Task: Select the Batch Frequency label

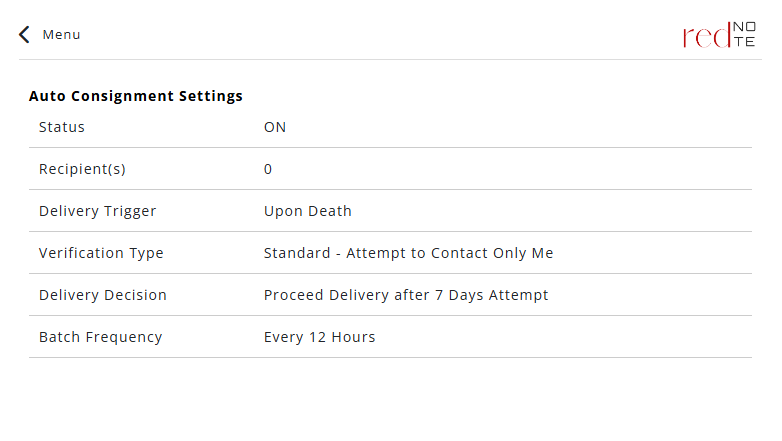Action: 100,337
